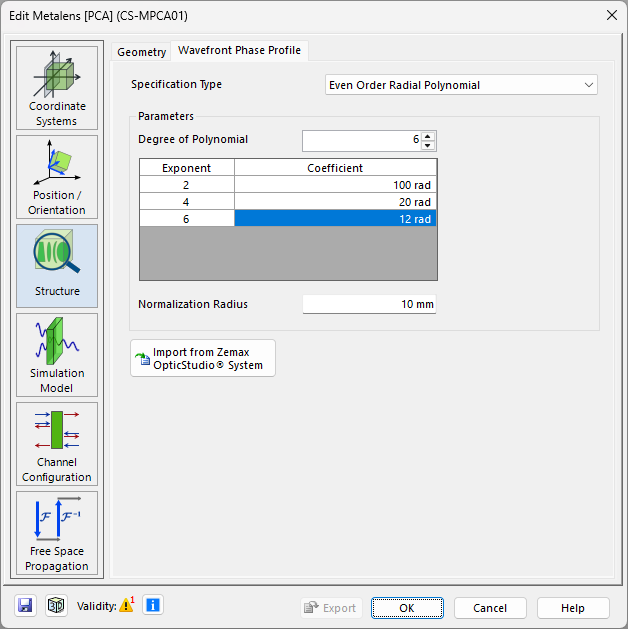Click Import from Zemax OpticStudio System
Viewport: 628px width, 629px height.
tap(203, 358)
